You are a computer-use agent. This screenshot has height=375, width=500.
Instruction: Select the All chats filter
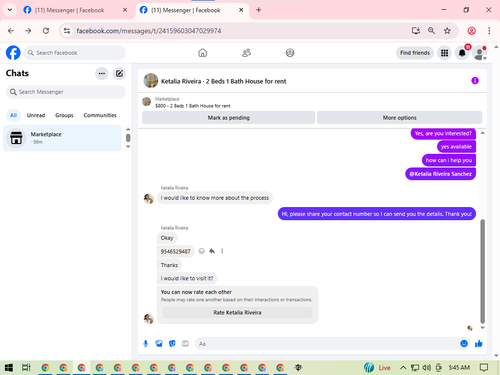click(x=13, y=115)
